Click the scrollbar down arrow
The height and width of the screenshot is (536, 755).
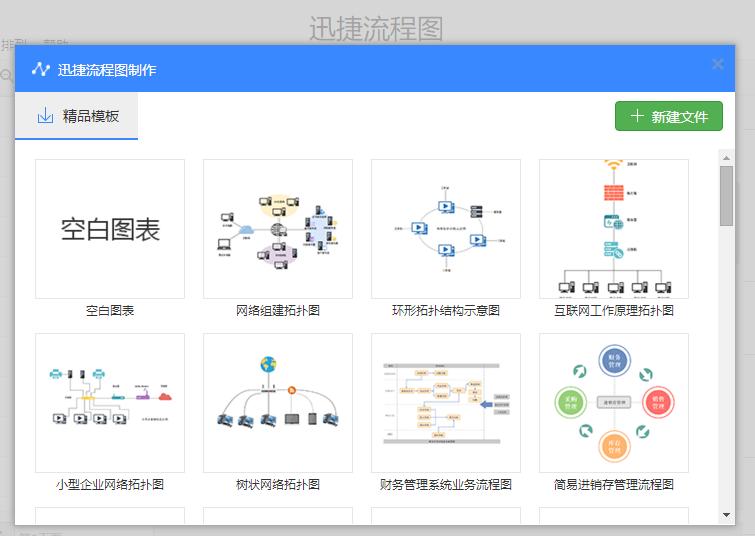(727, 515)
